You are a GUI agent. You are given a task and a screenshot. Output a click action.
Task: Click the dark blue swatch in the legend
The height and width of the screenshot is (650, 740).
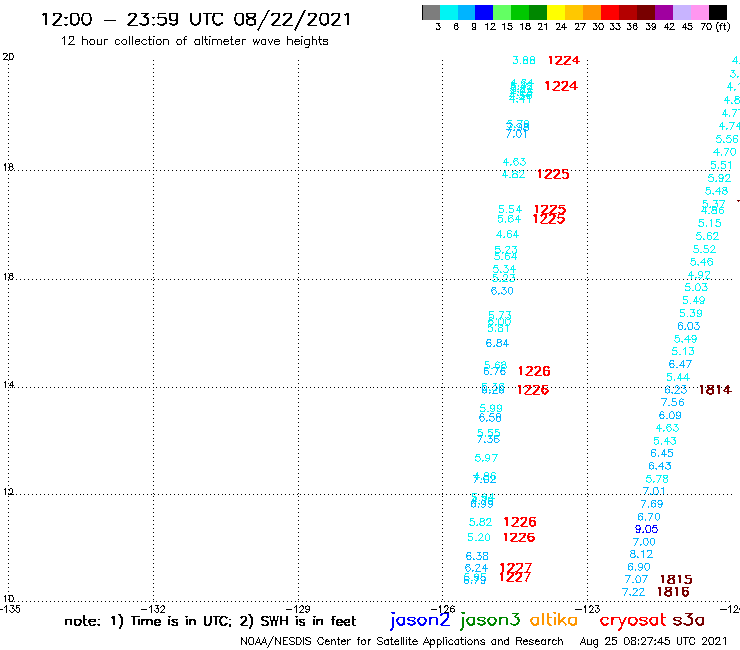point(484,12)
